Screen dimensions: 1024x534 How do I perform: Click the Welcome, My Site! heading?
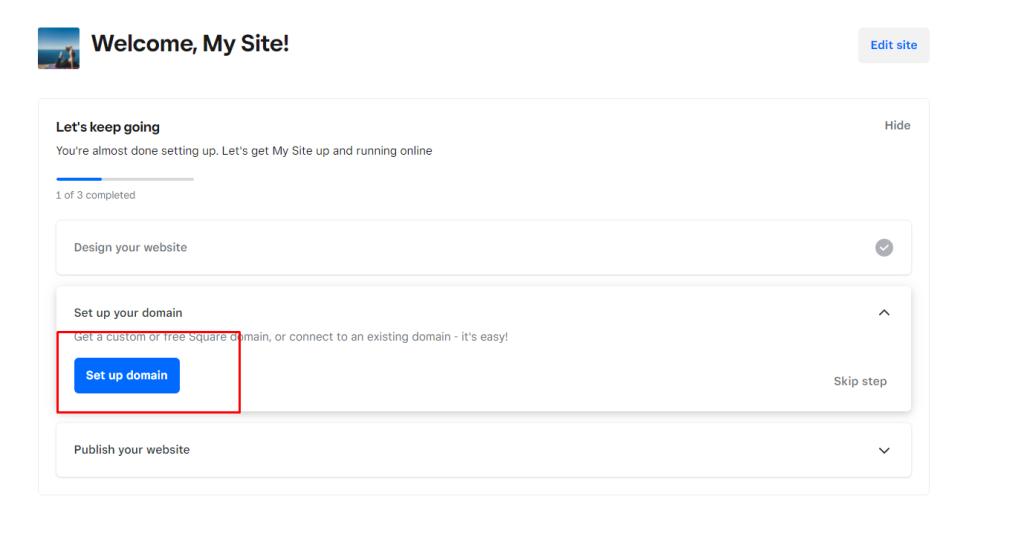click(x=190, y=44)
